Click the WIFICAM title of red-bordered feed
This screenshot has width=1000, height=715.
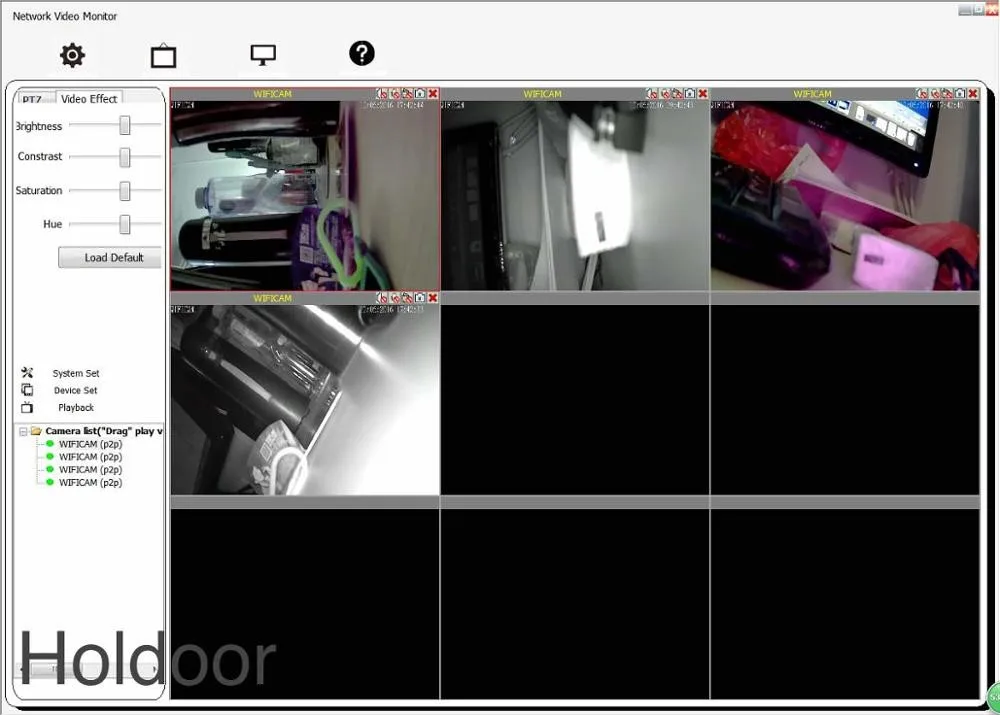tap(272, 94)
